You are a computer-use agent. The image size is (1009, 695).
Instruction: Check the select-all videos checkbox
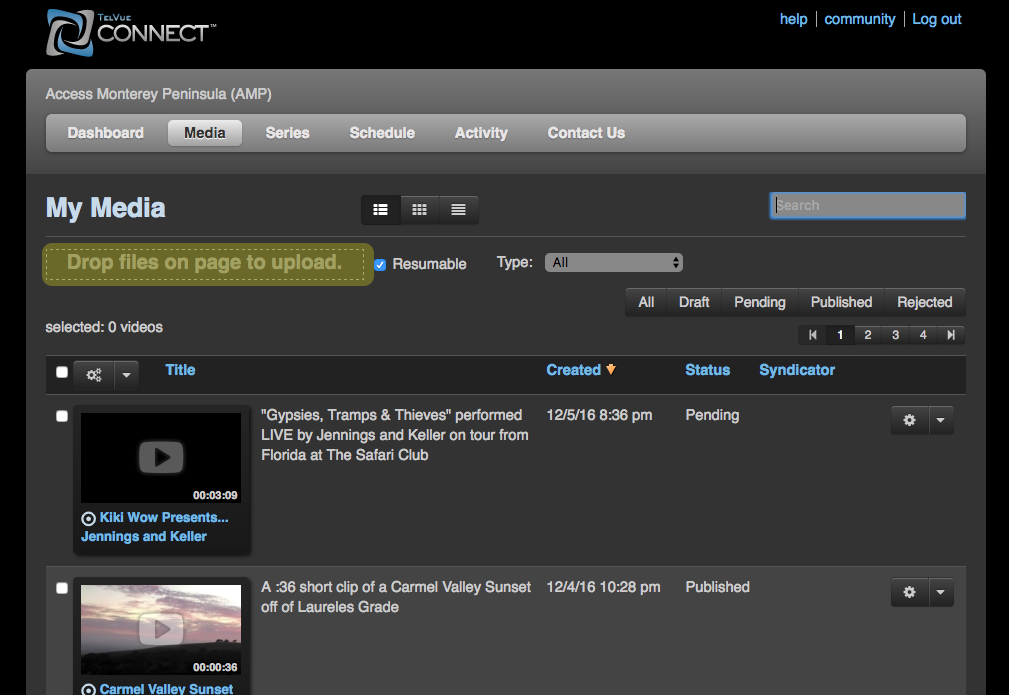tap(62, 372)
